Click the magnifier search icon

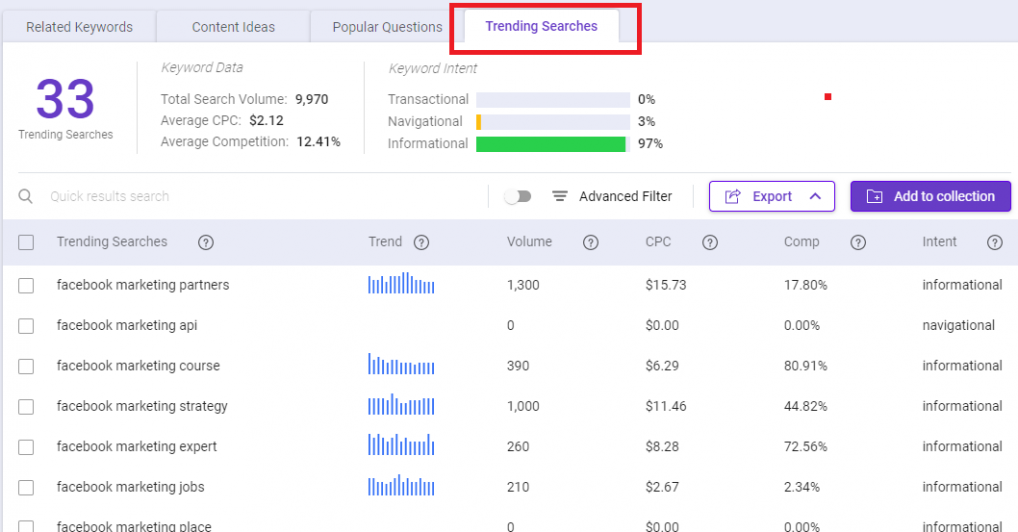pyautogui.click(x=25, y=196)
